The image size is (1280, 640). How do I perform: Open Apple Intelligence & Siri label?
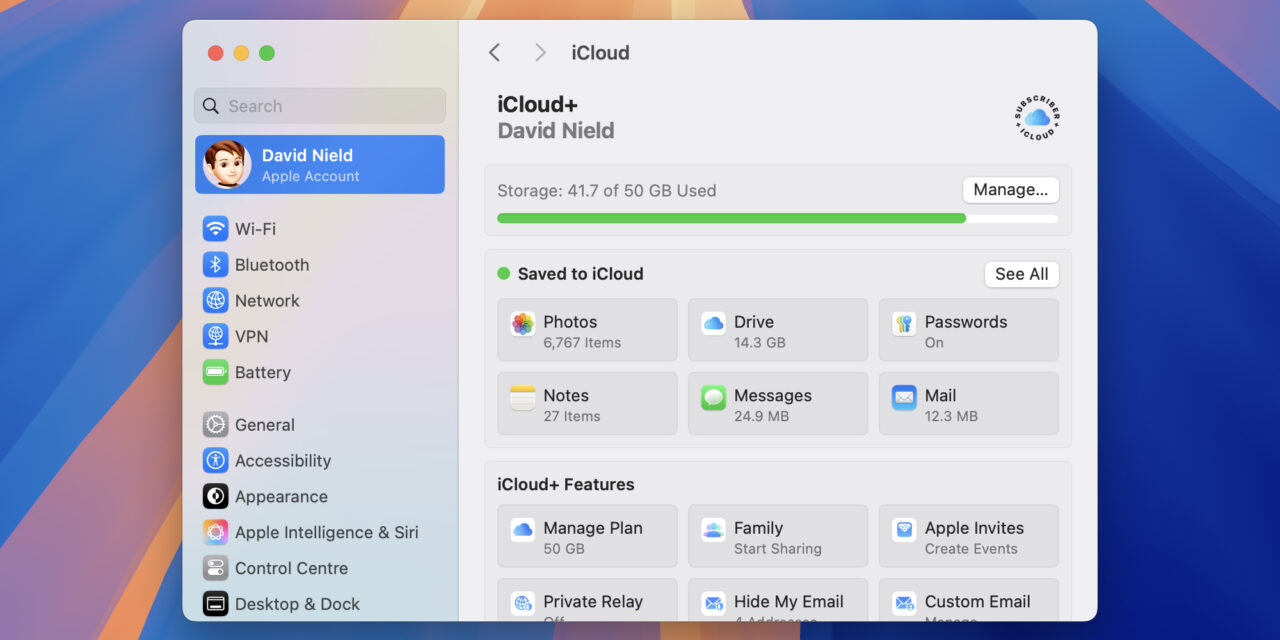(327, 533)
